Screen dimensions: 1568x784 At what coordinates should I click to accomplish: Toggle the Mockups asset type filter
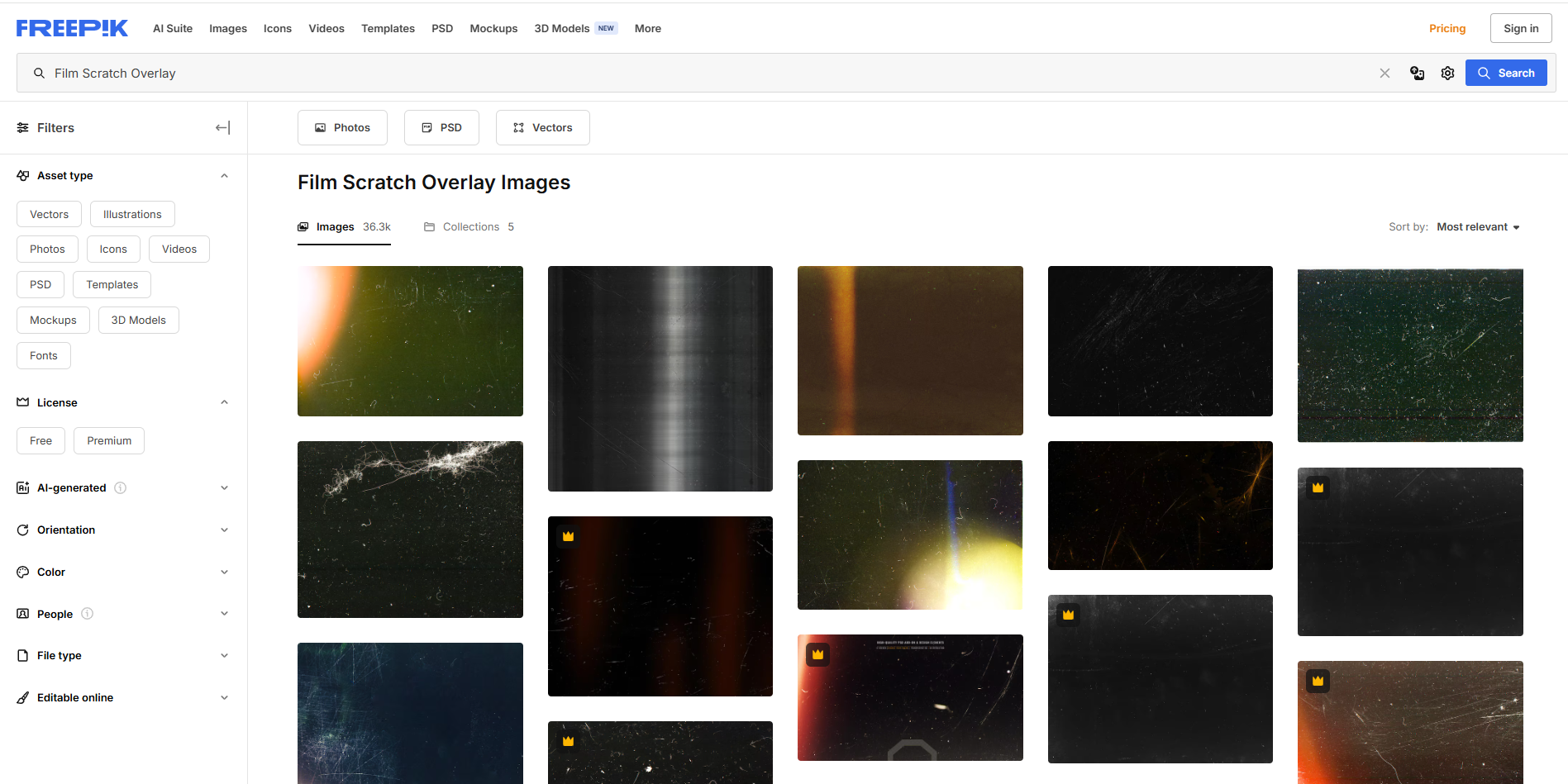(x=53, y=321)
